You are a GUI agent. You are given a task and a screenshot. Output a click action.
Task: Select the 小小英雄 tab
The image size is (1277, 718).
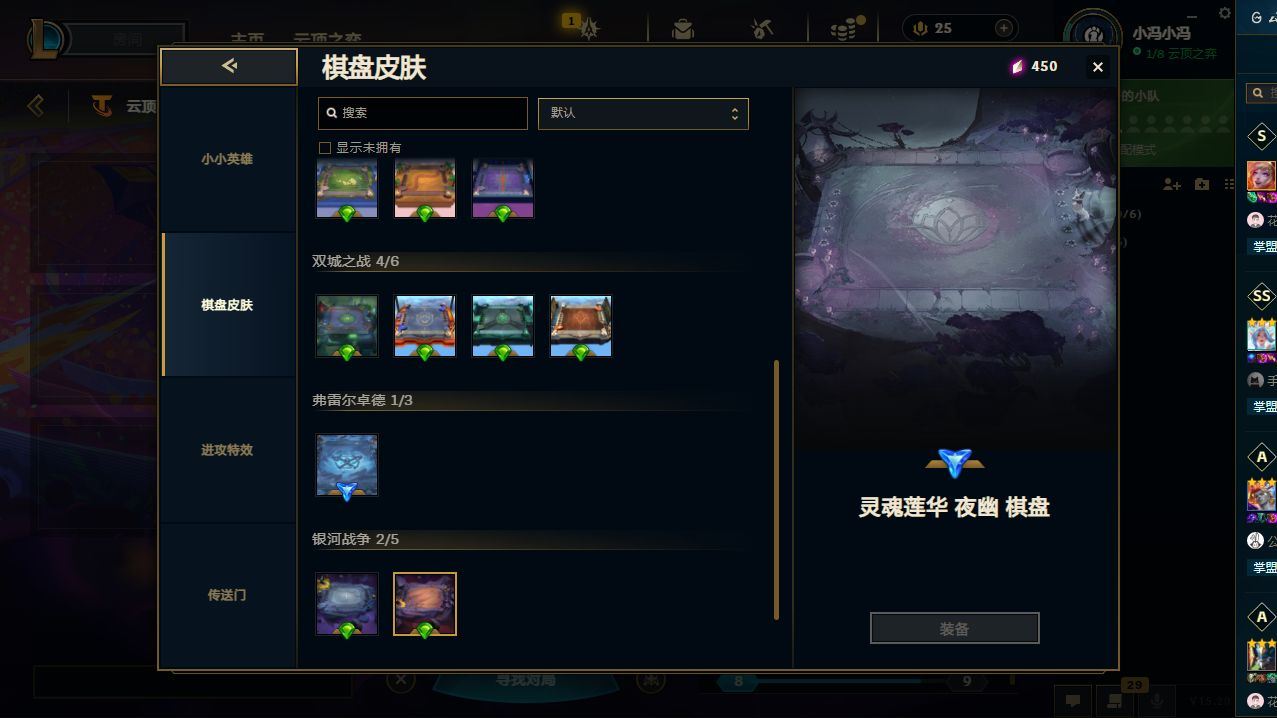click(x=227, y=159)
